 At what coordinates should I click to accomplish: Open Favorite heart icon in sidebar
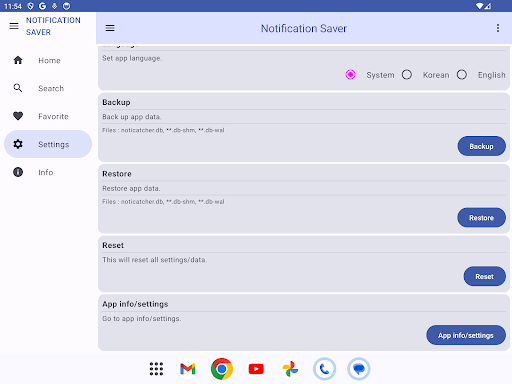(x=18, y=116)
